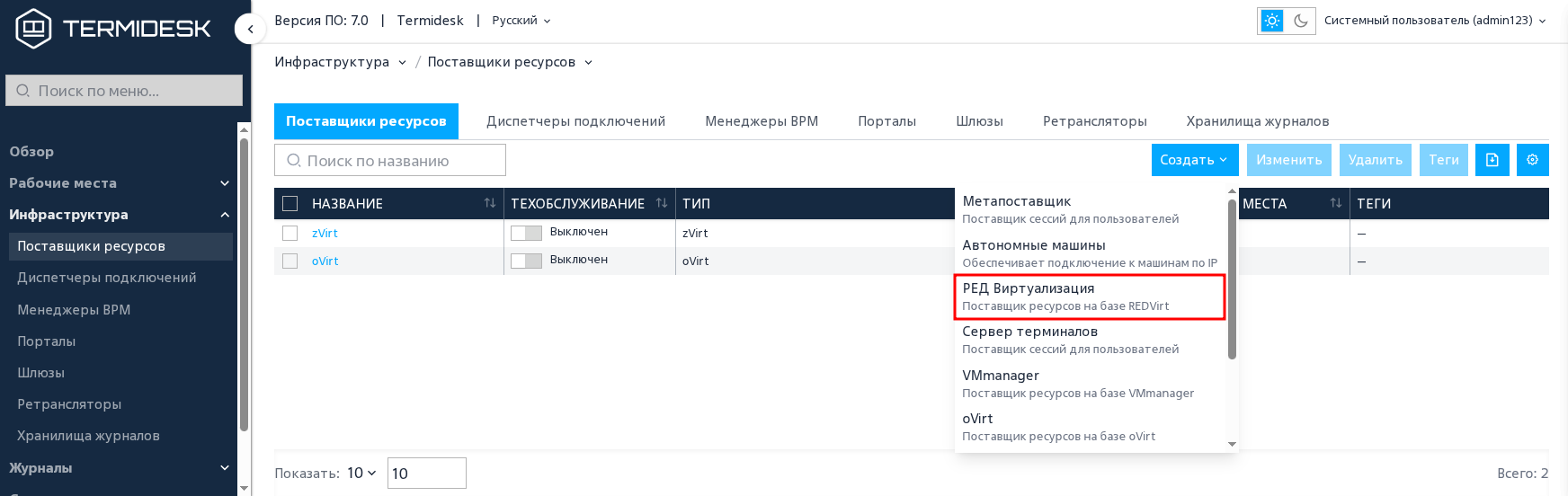Click the export file icon button
1568x496 pixels.
(x=1492, y=160)
